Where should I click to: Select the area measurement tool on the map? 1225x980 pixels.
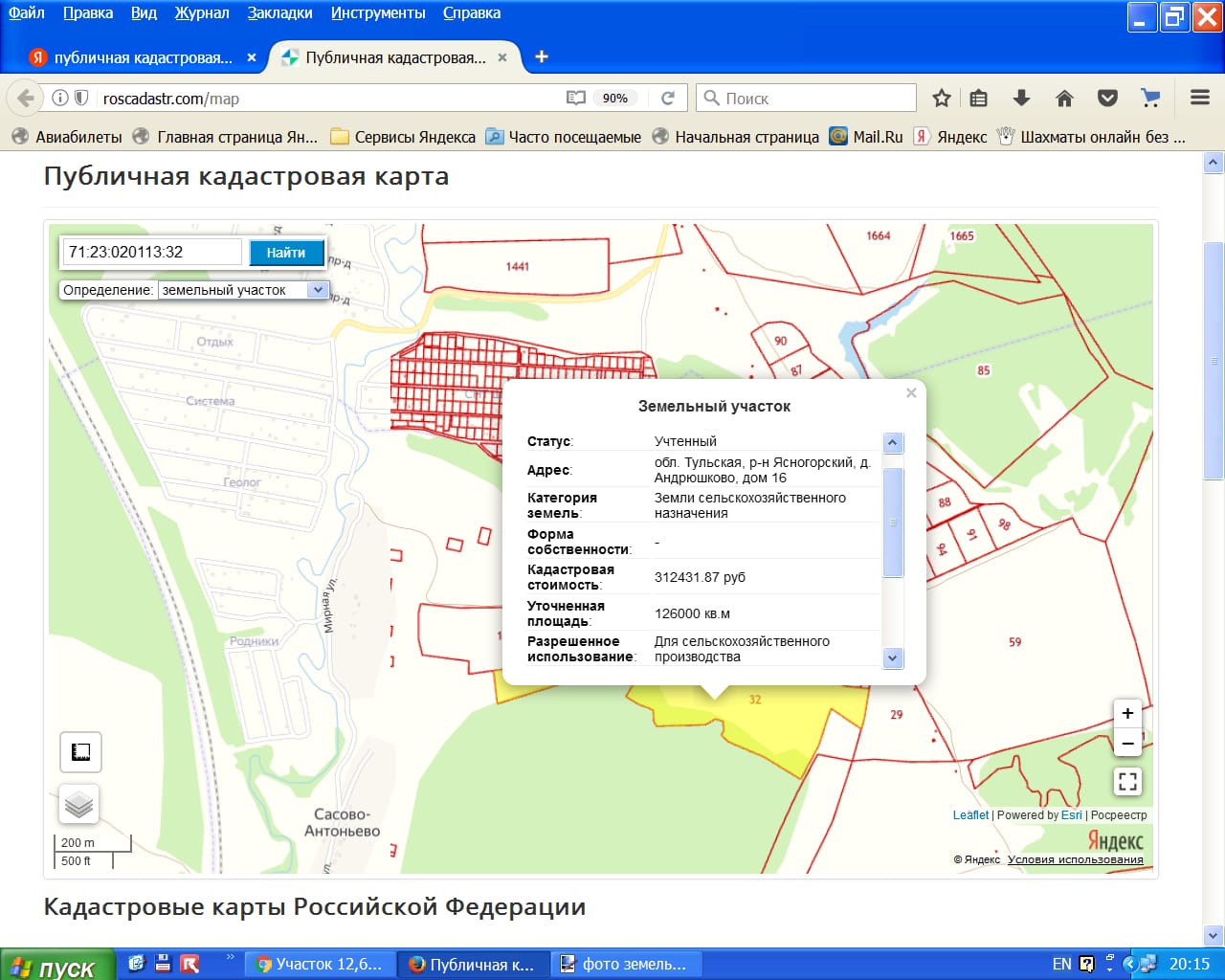point(80,752)
